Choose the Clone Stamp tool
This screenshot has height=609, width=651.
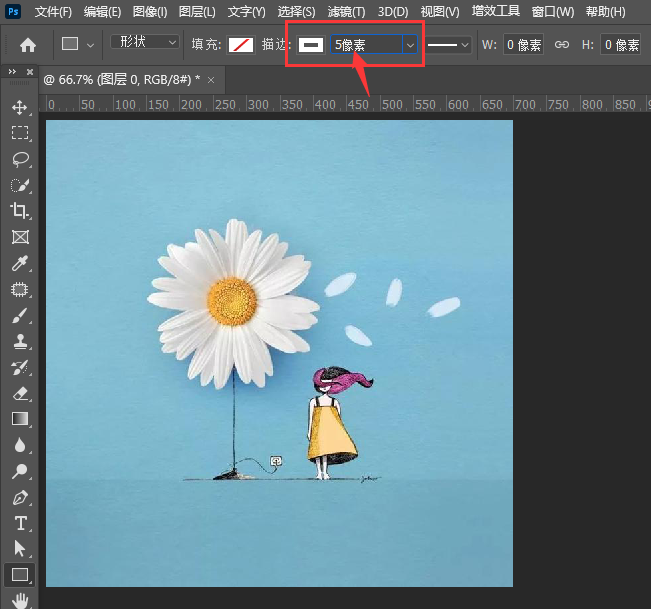(19, 342)
